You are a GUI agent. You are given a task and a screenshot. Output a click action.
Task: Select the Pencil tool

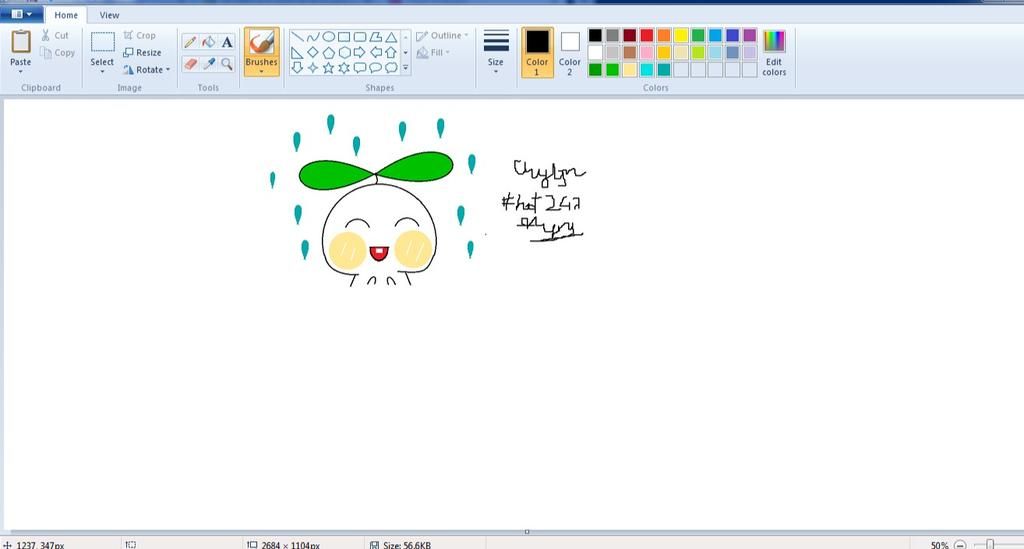(x=190, y=42)
